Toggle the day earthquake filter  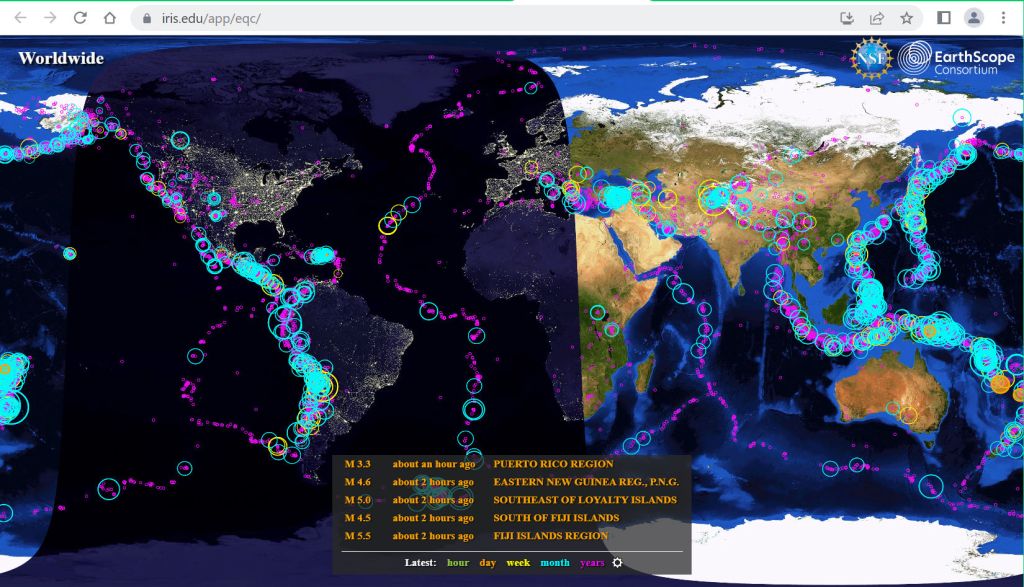487,562
